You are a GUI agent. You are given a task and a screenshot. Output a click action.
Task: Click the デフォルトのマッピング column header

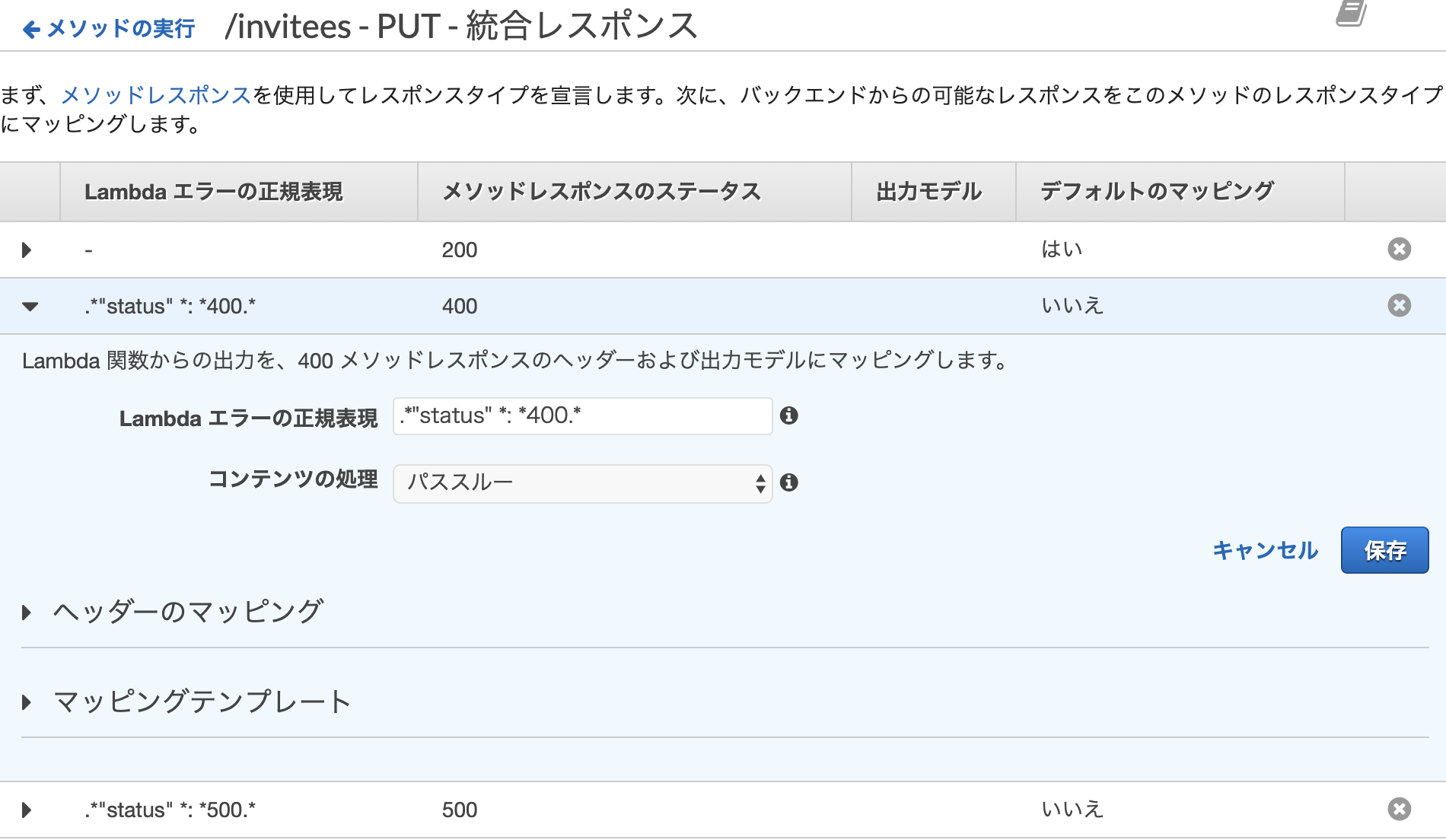coord(1157,192)
